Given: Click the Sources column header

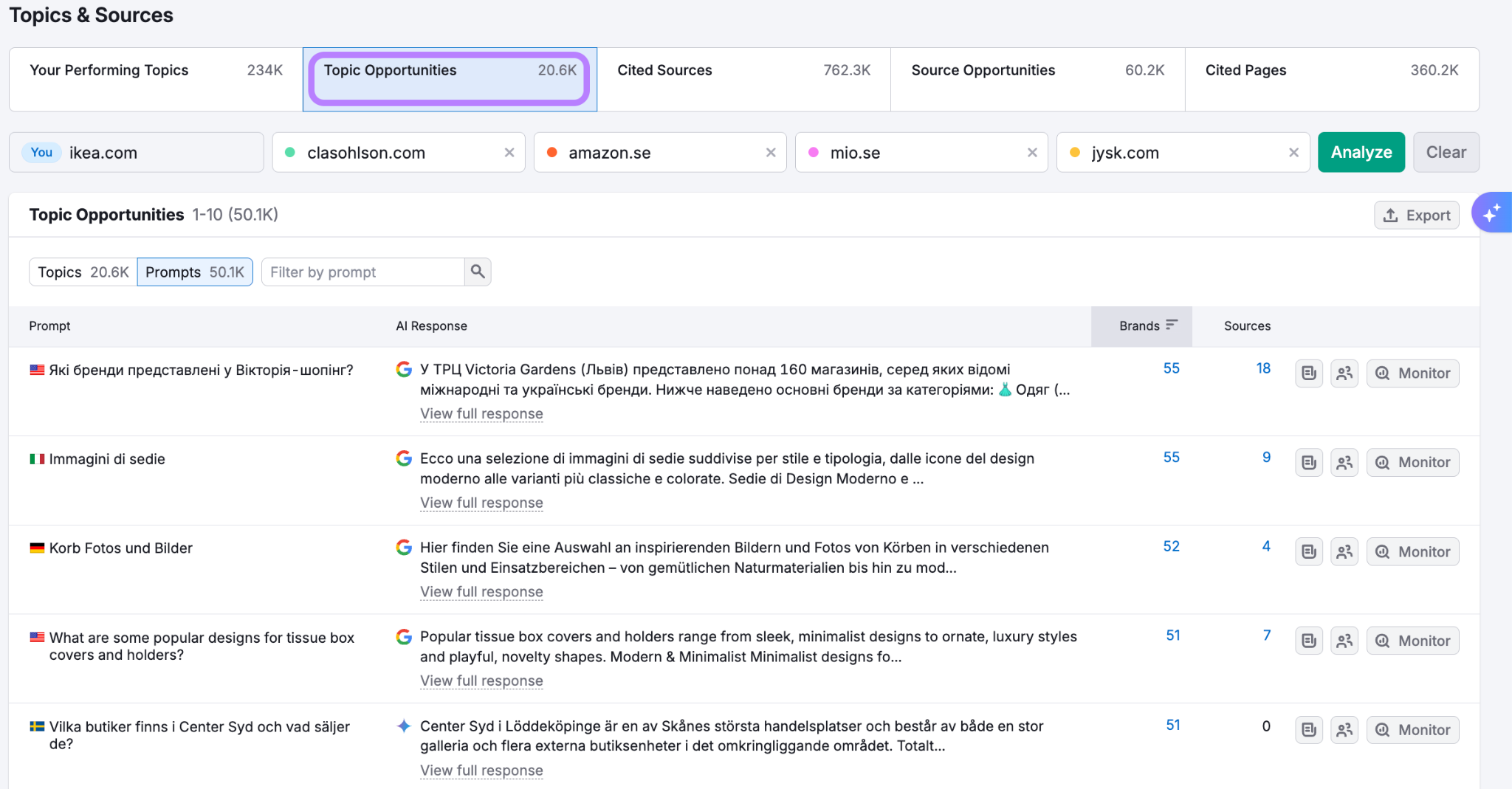Looking at the screenshot, I should coord(1247,326).
